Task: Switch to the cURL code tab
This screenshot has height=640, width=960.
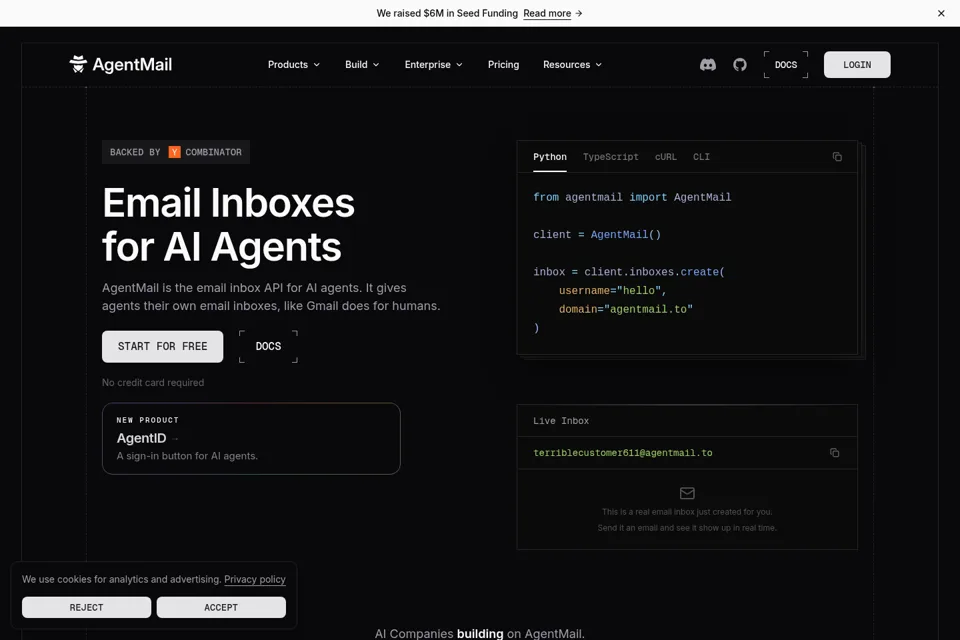Action: coord(666,157)
